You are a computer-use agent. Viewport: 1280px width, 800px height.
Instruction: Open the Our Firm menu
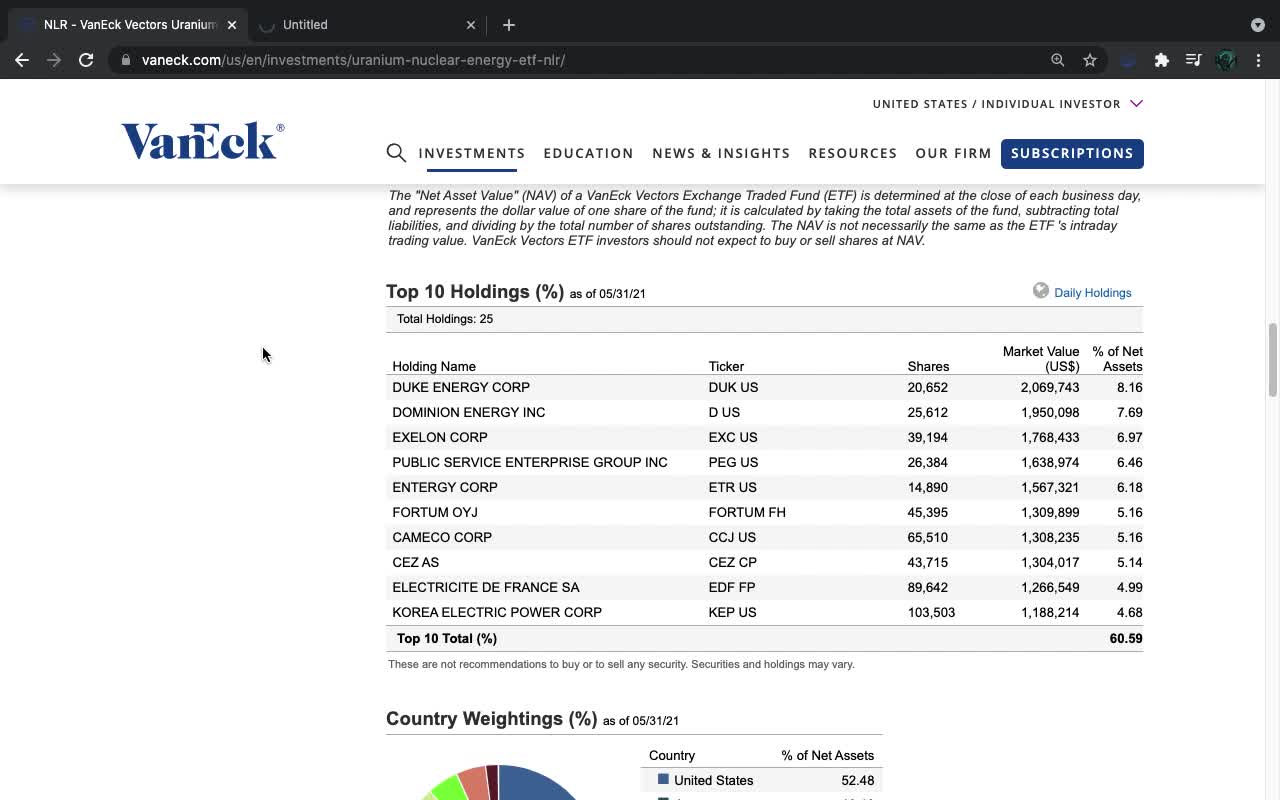click(953, 153)
